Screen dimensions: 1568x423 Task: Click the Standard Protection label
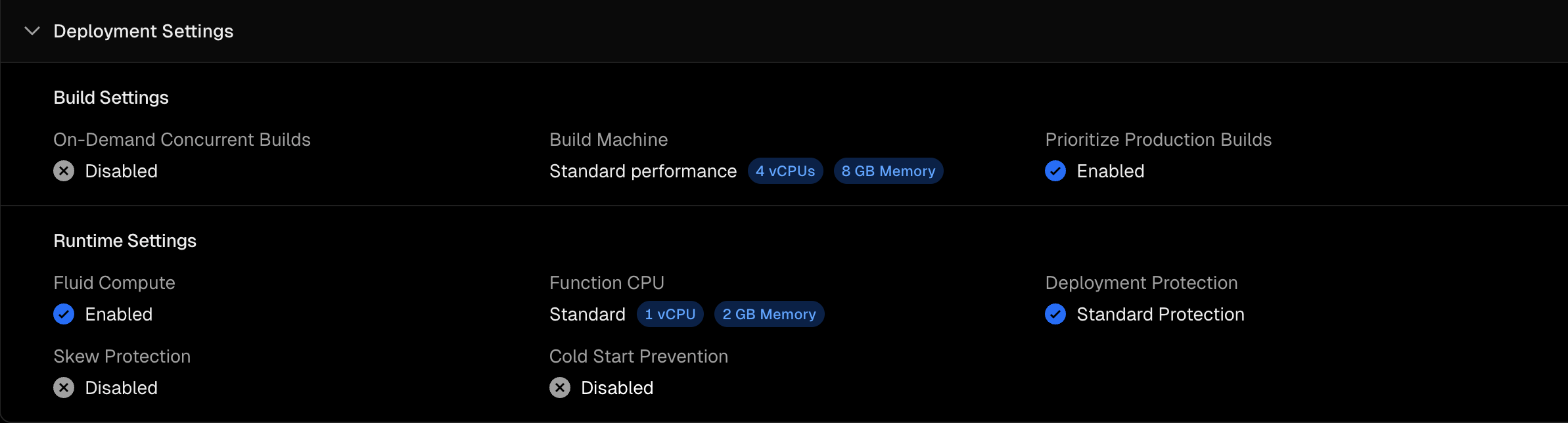coord(1161,314)
